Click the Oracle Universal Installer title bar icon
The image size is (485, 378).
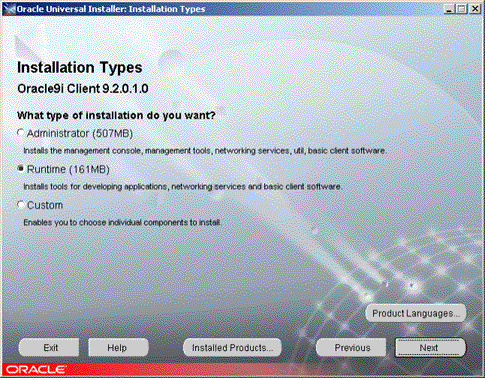click(x=9, y=9)
